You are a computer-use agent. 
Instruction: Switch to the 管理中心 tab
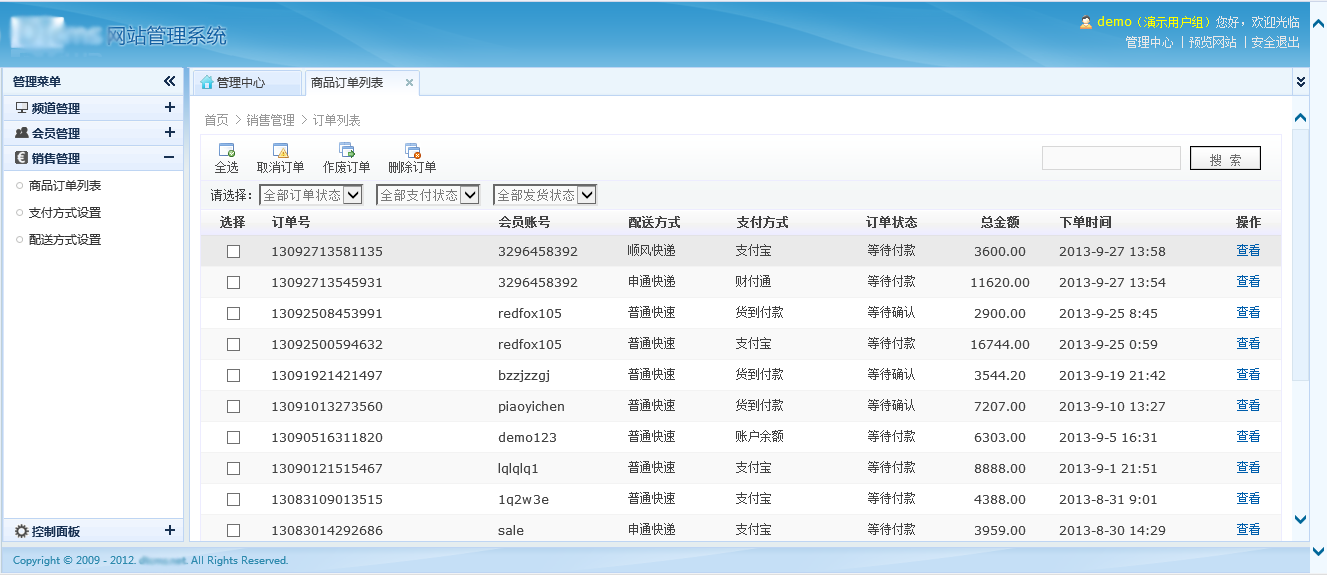(246, 83)
